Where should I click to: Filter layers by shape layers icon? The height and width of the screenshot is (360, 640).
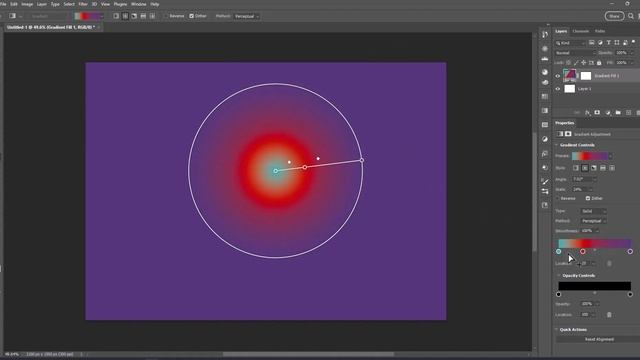(x=617, y=42)
